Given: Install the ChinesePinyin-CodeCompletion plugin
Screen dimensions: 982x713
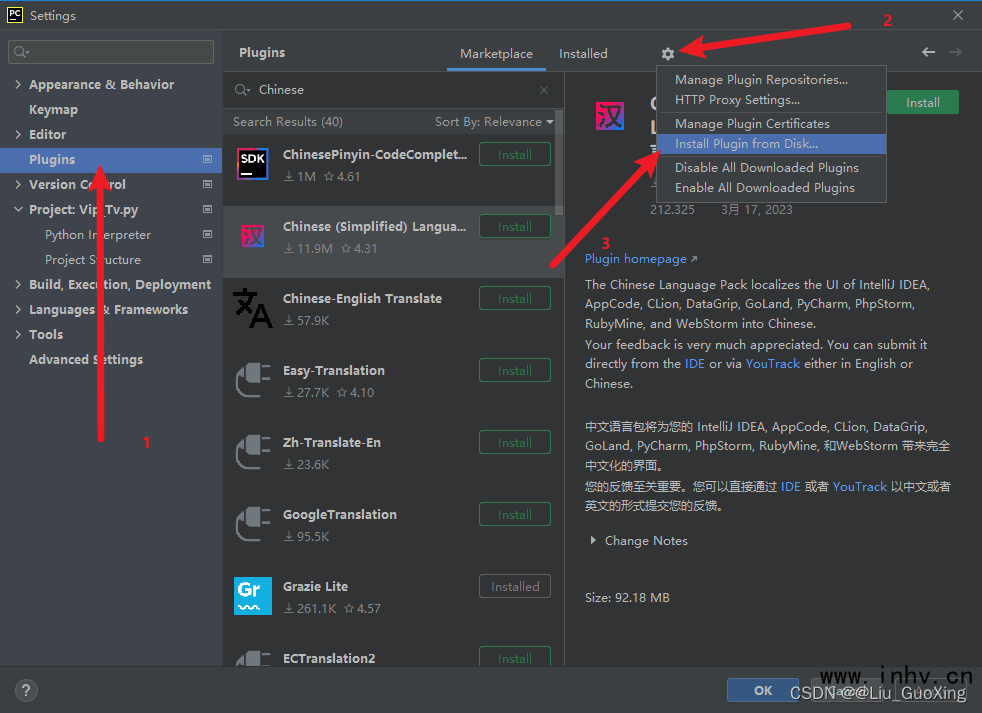Looking at the screenshot, I should (515, 155).
